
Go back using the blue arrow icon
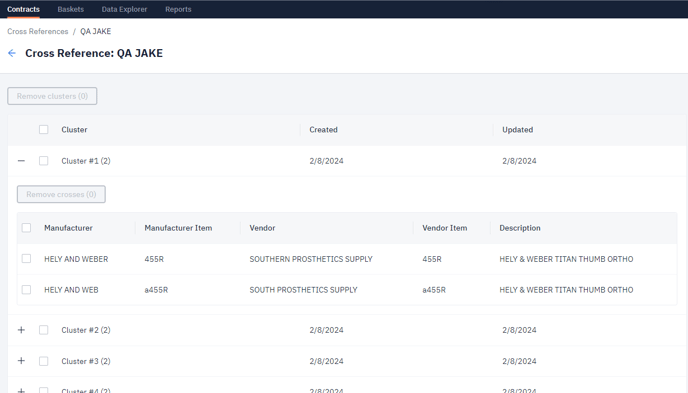coord(12,53)
